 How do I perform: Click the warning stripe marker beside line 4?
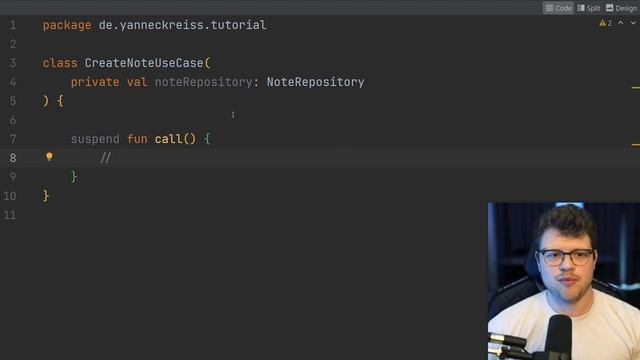click(636, 87)
